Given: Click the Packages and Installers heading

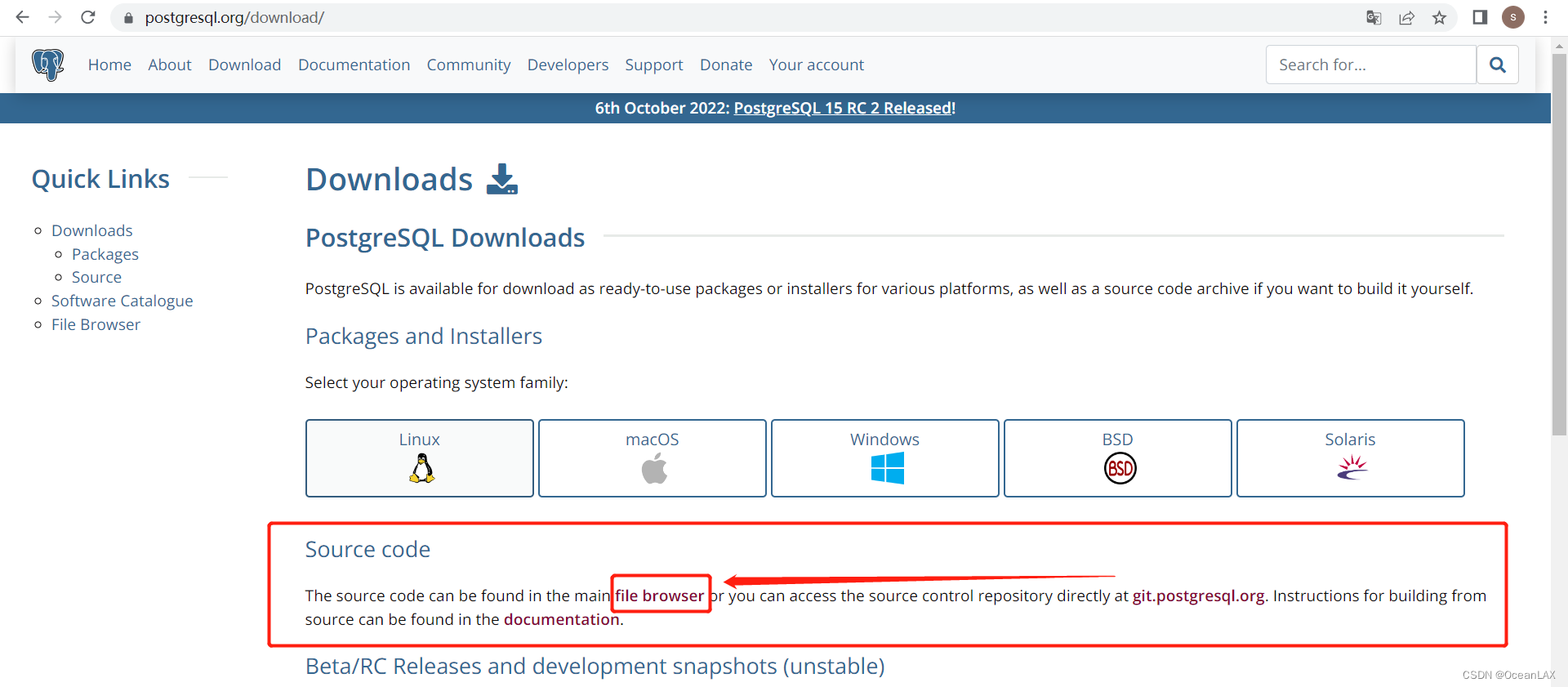Looking at the screenshot, I should (423, 337).
